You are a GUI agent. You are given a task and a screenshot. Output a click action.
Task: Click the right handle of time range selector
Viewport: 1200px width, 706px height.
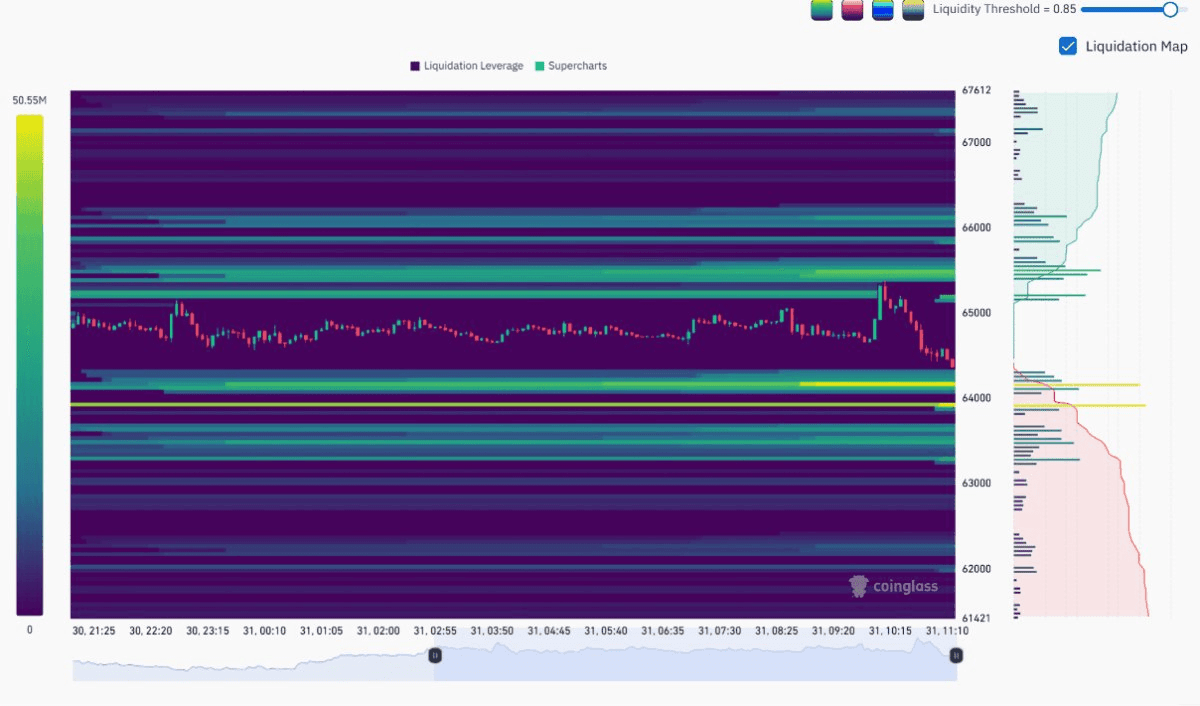click(x=956, y=655)
